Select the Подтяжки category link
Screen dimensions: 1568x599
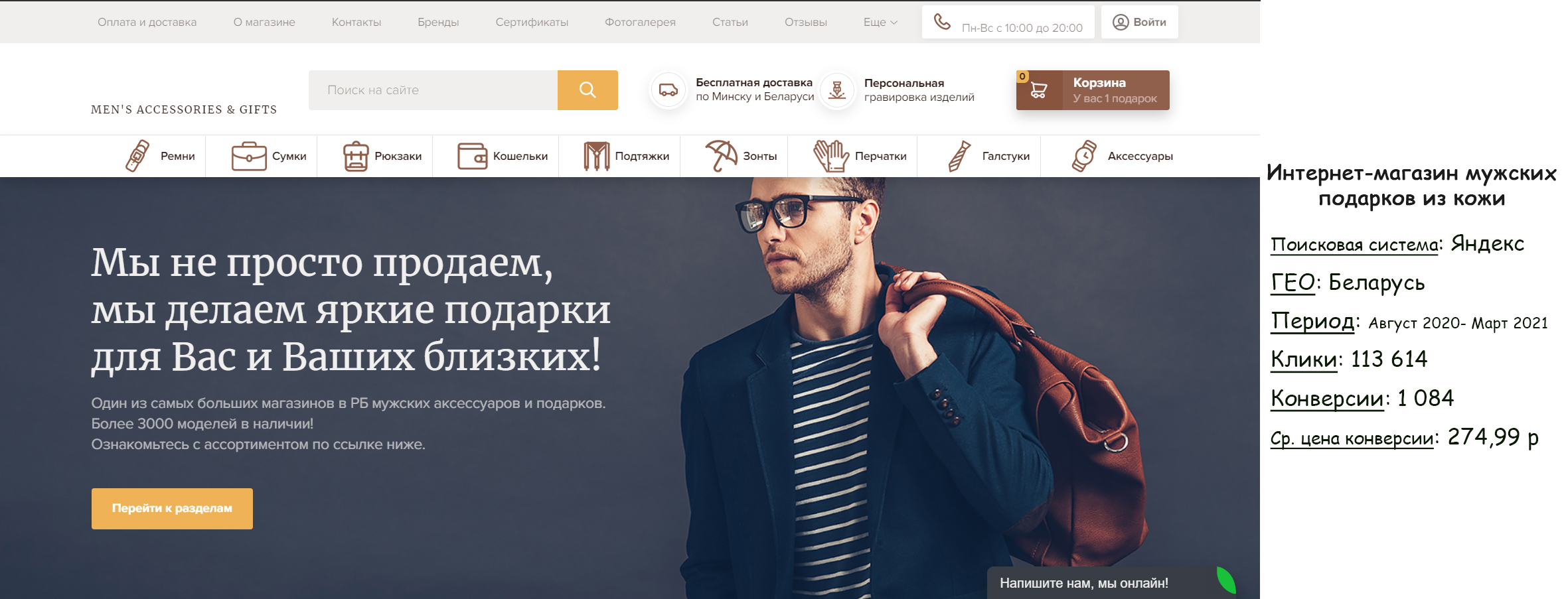click(627, 156)
